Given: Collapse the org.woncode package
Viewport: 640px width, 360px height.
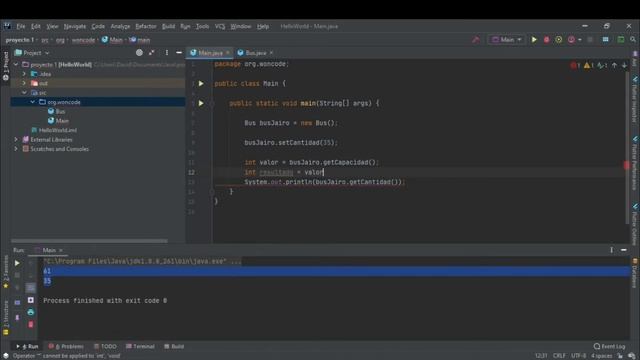Looking at the screenshot, I should click(33, 102).
